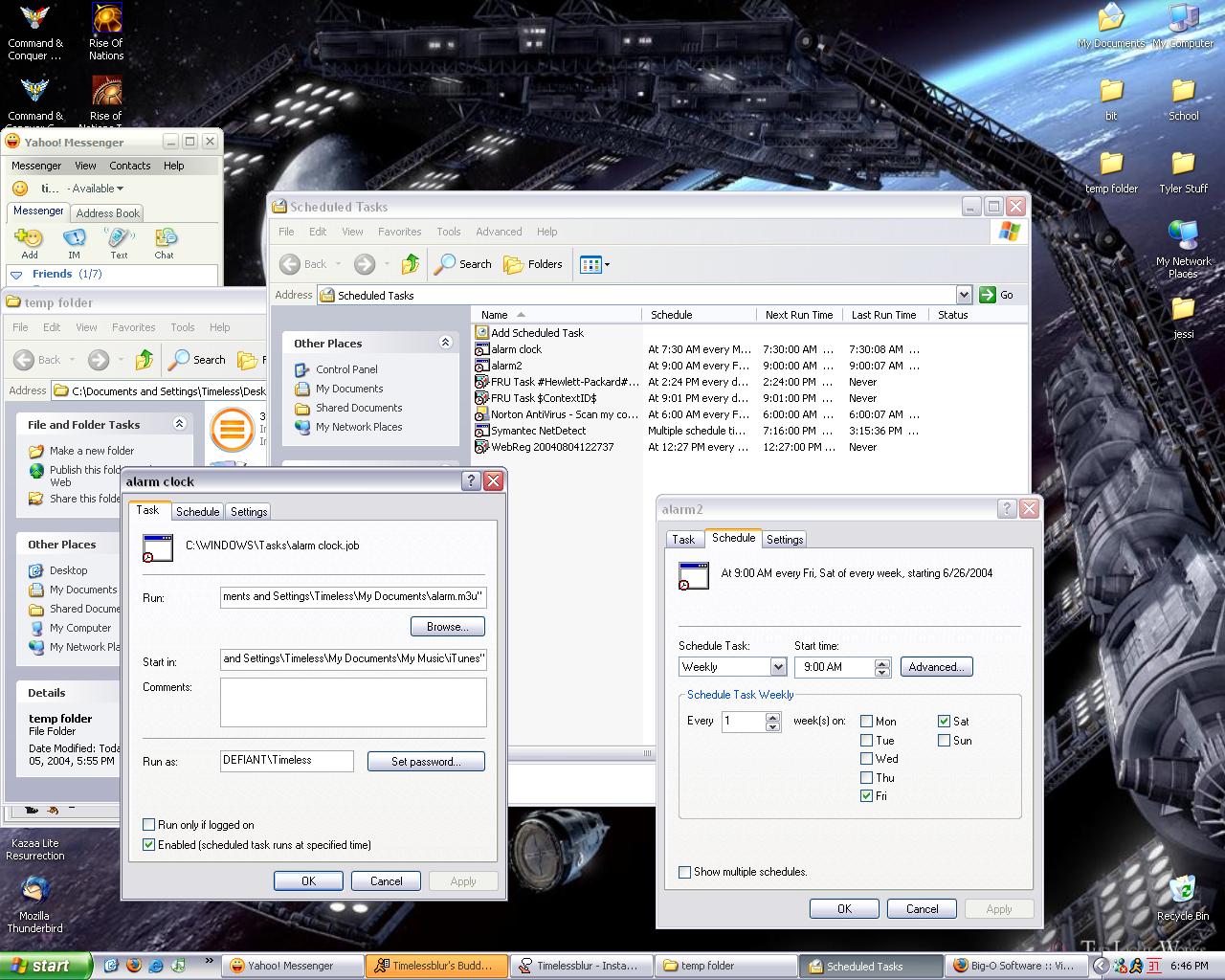
Task: Click the Up folder icon in temp folder window
Action: [x=145, y=360]
